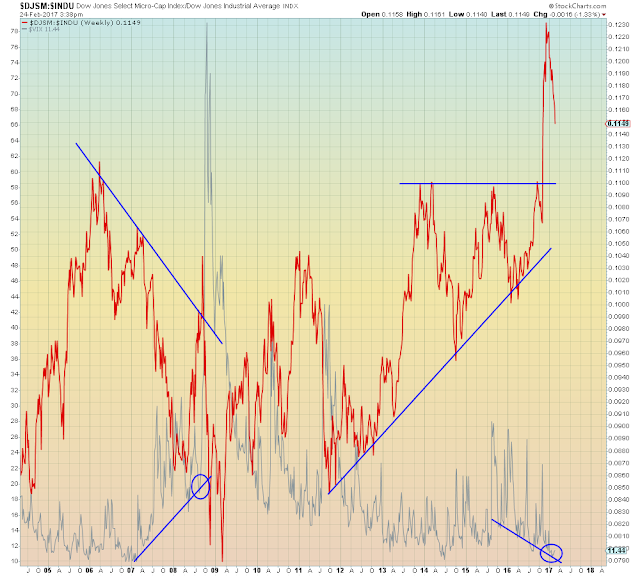Click the 11 year label on time axis
This screenshot has height=576, width=640.
[298, 571]
